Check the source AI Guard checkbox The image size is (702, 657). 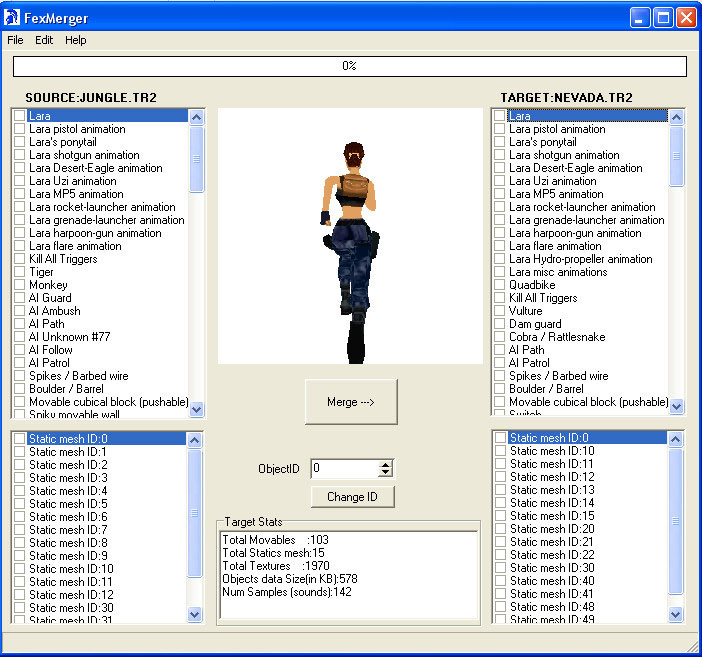click(x=19, y=298)
